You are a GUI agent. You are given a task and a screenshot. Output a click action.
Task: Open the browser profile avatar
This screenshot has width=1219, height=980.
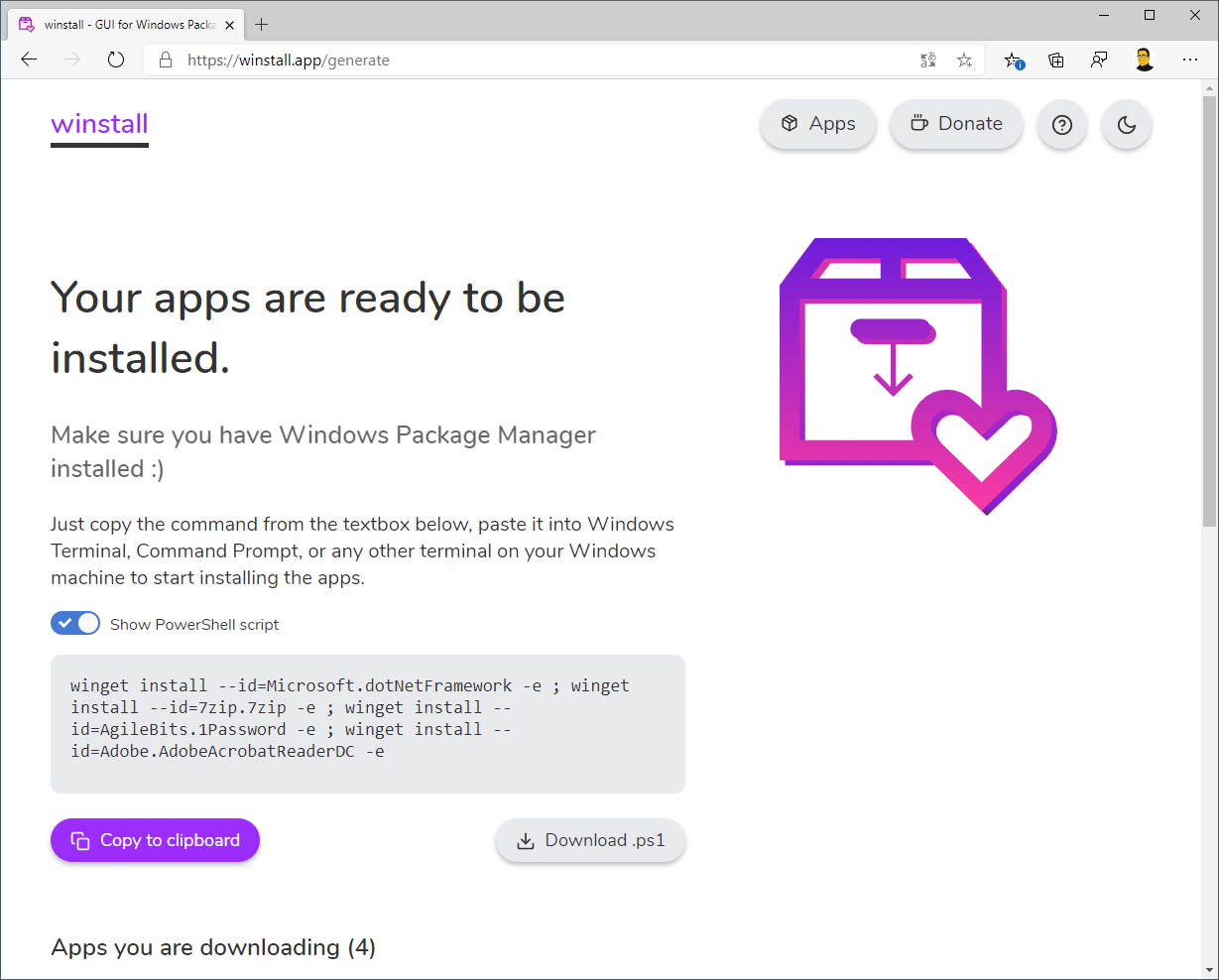[1144, 60]
